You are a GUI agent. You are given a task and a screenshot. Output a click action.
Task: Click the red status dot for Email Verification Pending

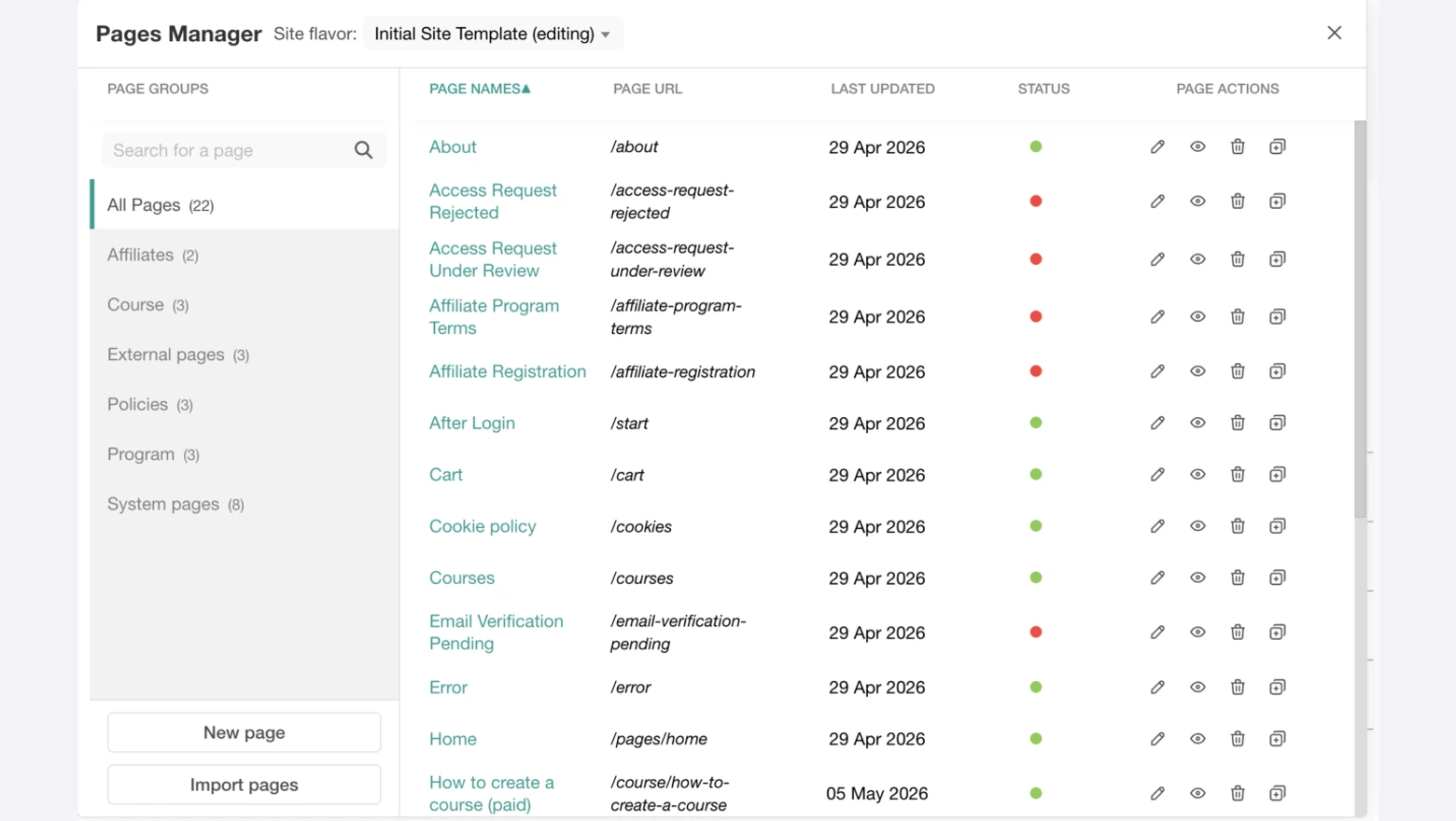pos(1036,633)
